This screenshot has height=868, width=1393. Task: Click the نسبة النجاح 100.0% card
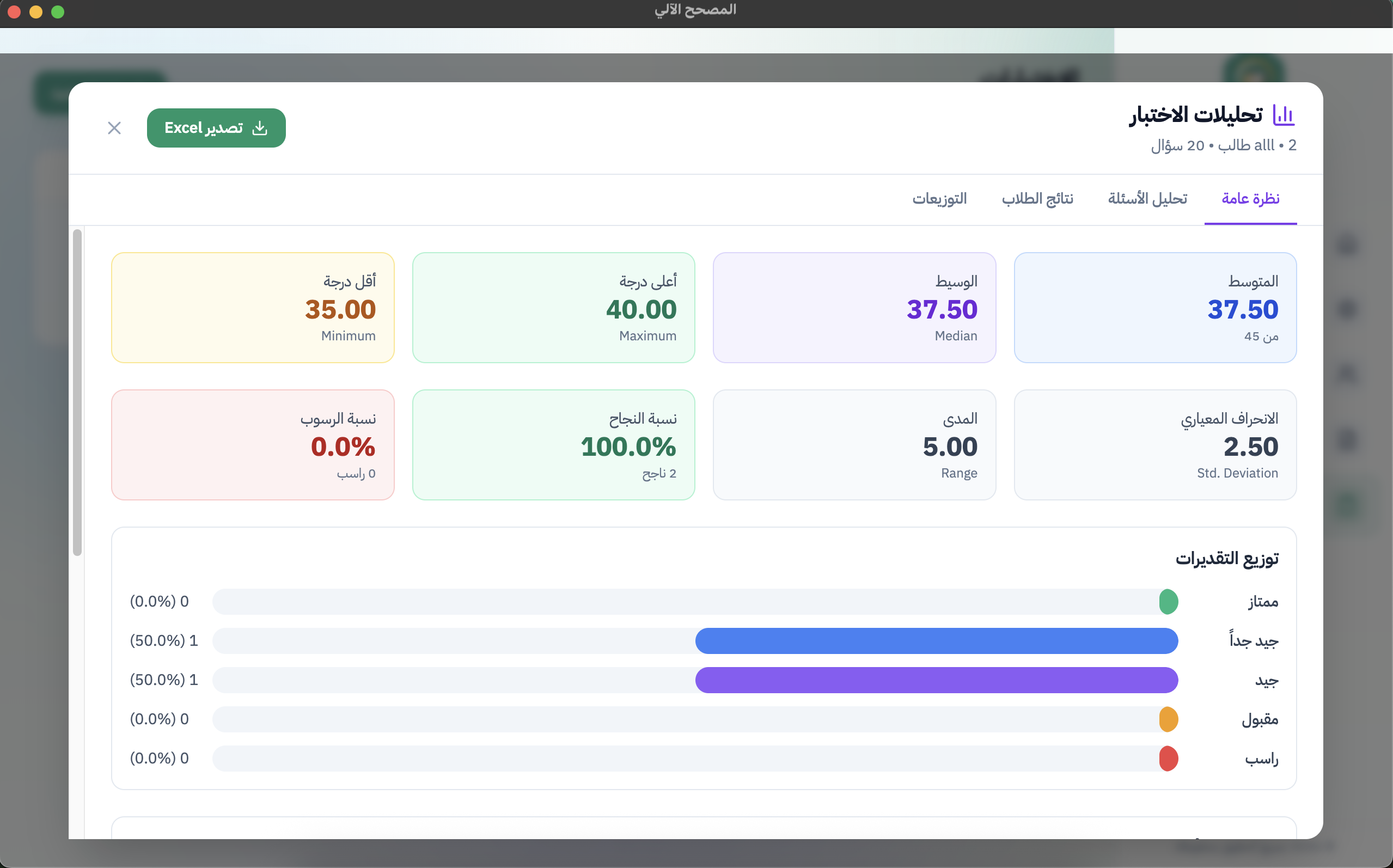point(553,445)
